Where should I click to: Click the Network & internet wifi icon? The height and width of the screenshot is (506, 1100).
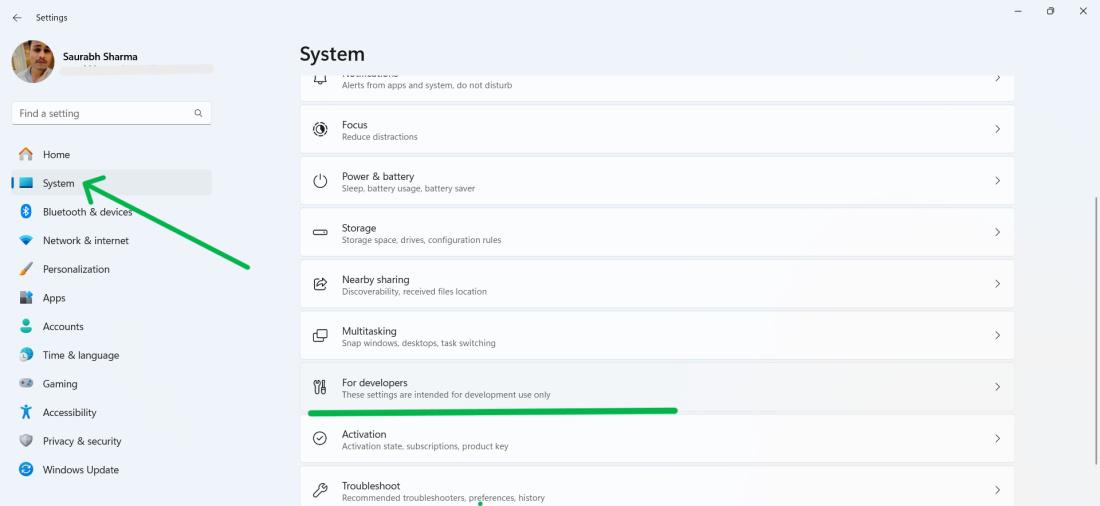[26, 241]
